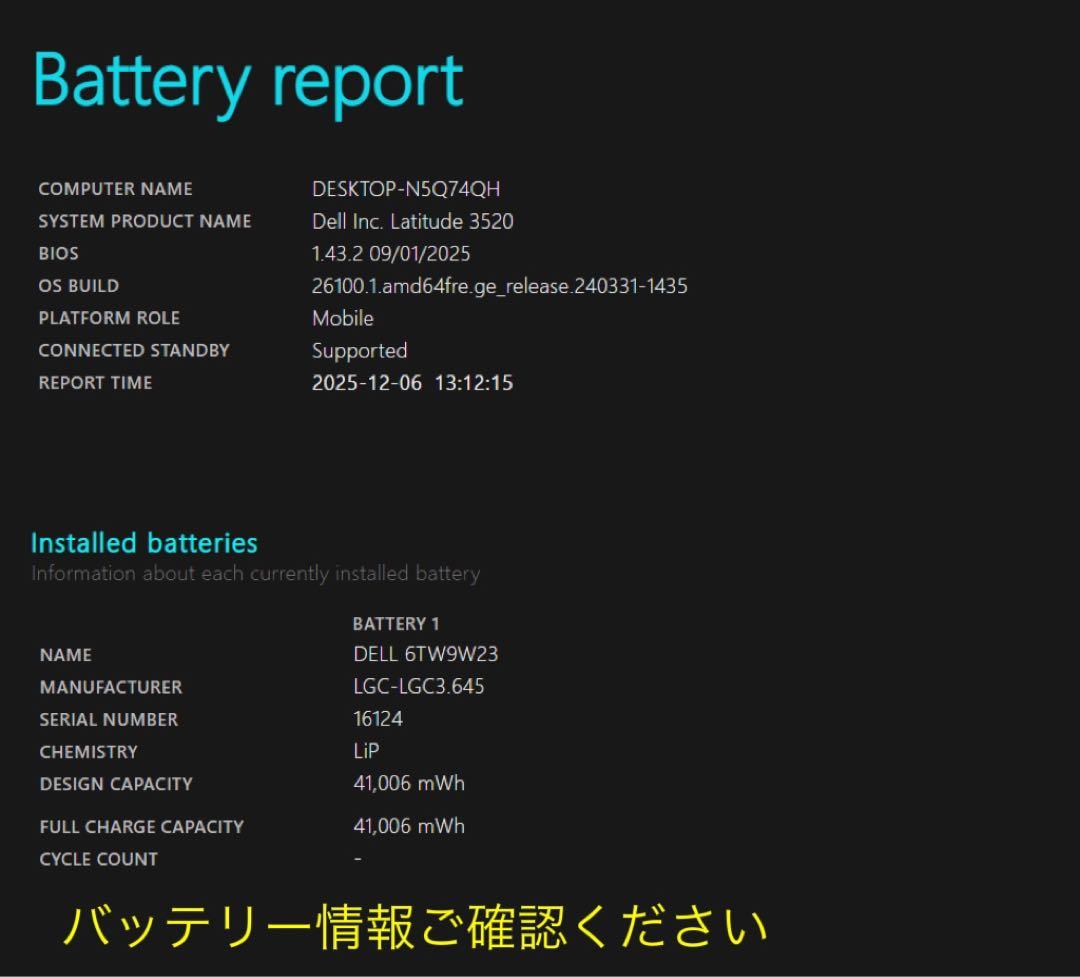Click the CYCLE COUNT dash value
The width and height of the screenshot is (1080, 977).
tap(354, 858)
